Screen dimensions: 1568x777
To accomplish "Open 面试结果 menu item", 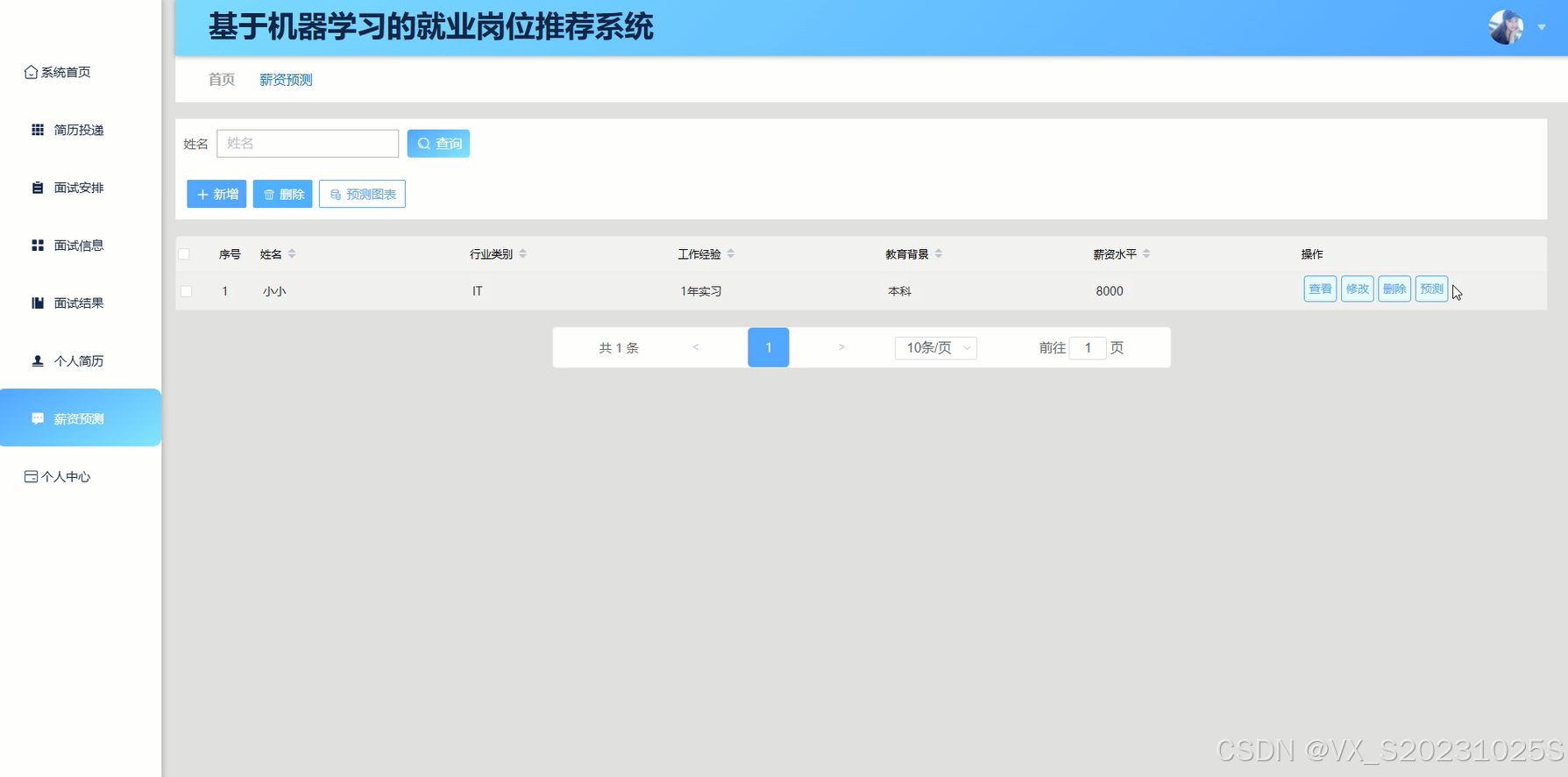I will pos(81,303).
